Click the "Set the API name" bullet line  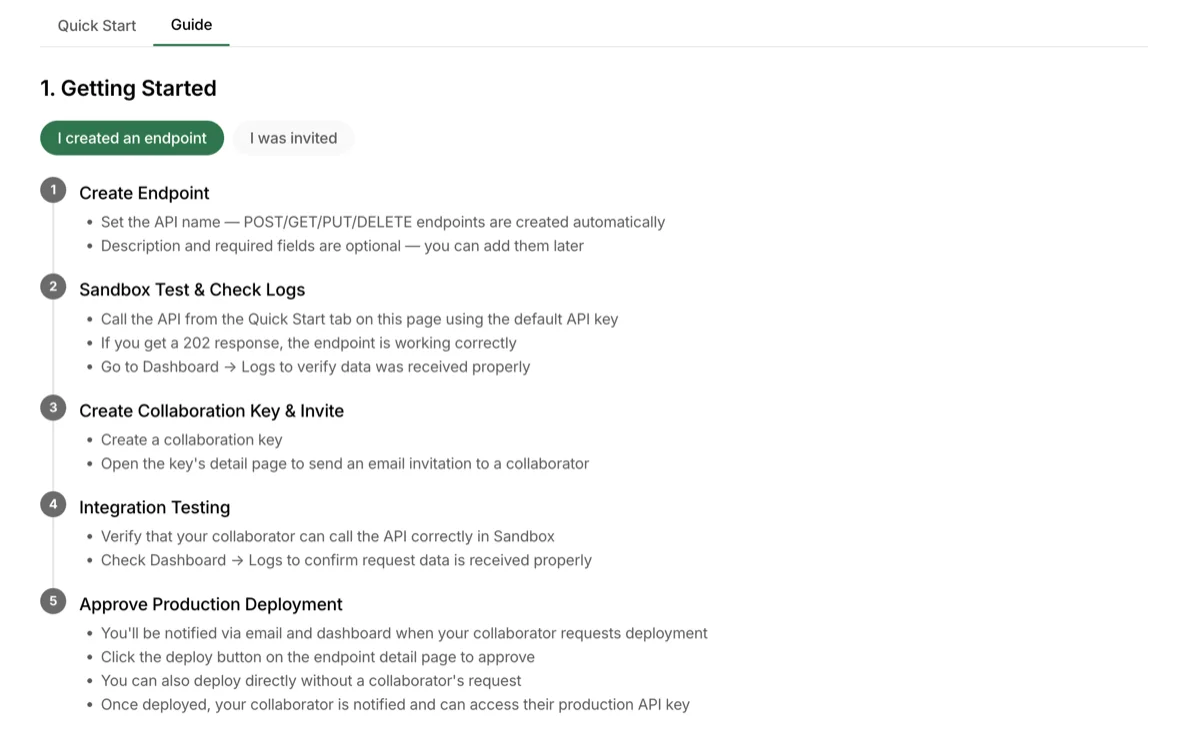382,222
